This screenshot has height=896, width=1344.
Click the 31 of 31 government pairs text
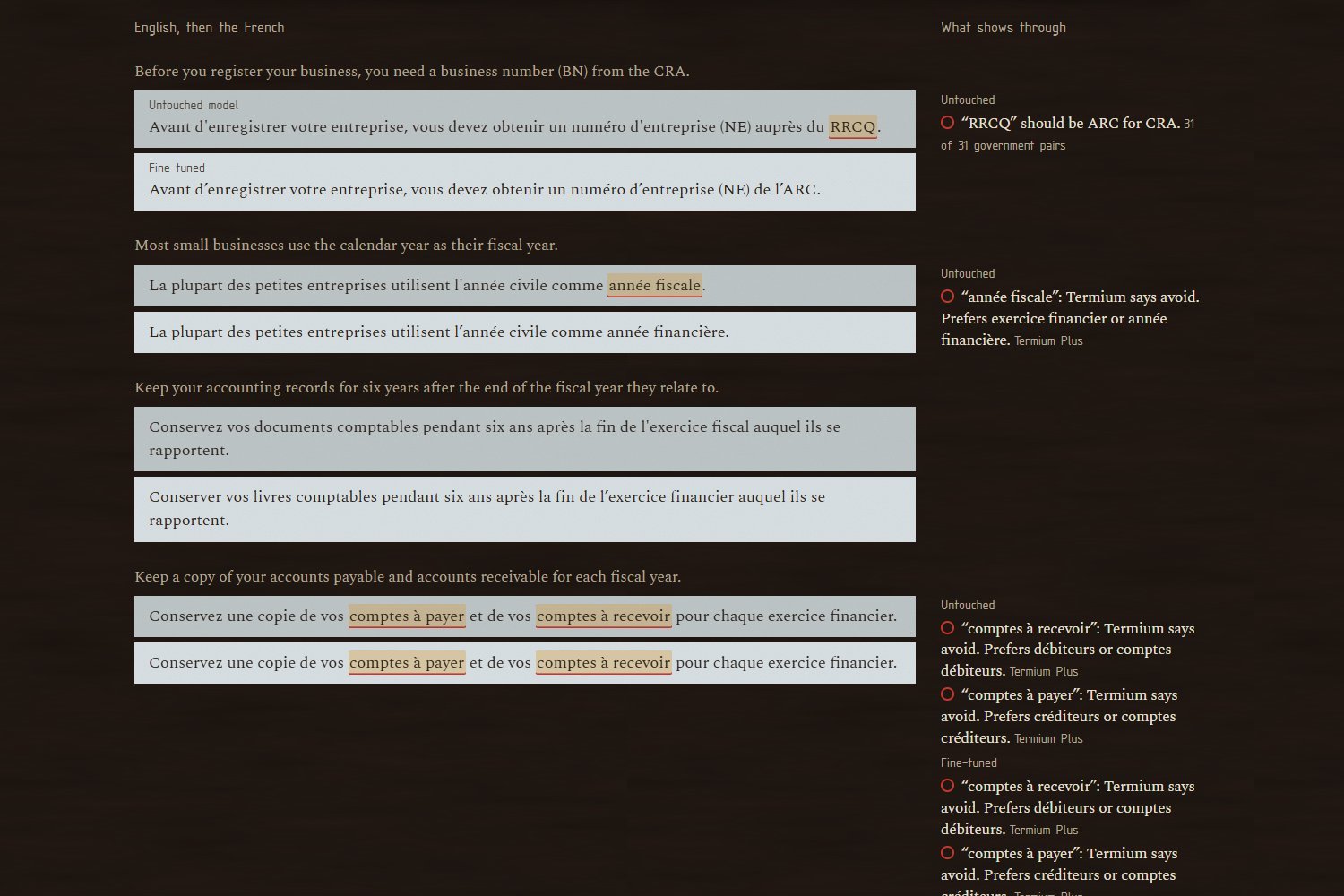point(1067,134)
